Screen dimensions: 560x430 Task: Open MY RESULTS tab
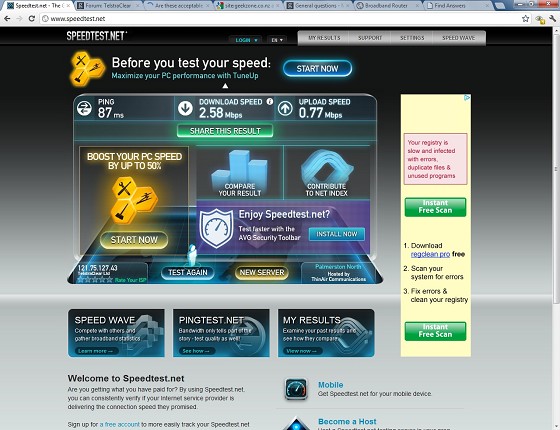[324, 38]
